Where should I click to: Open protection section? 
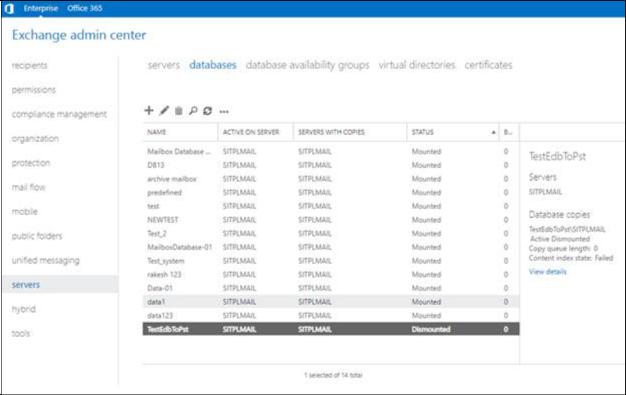[31, 163]
